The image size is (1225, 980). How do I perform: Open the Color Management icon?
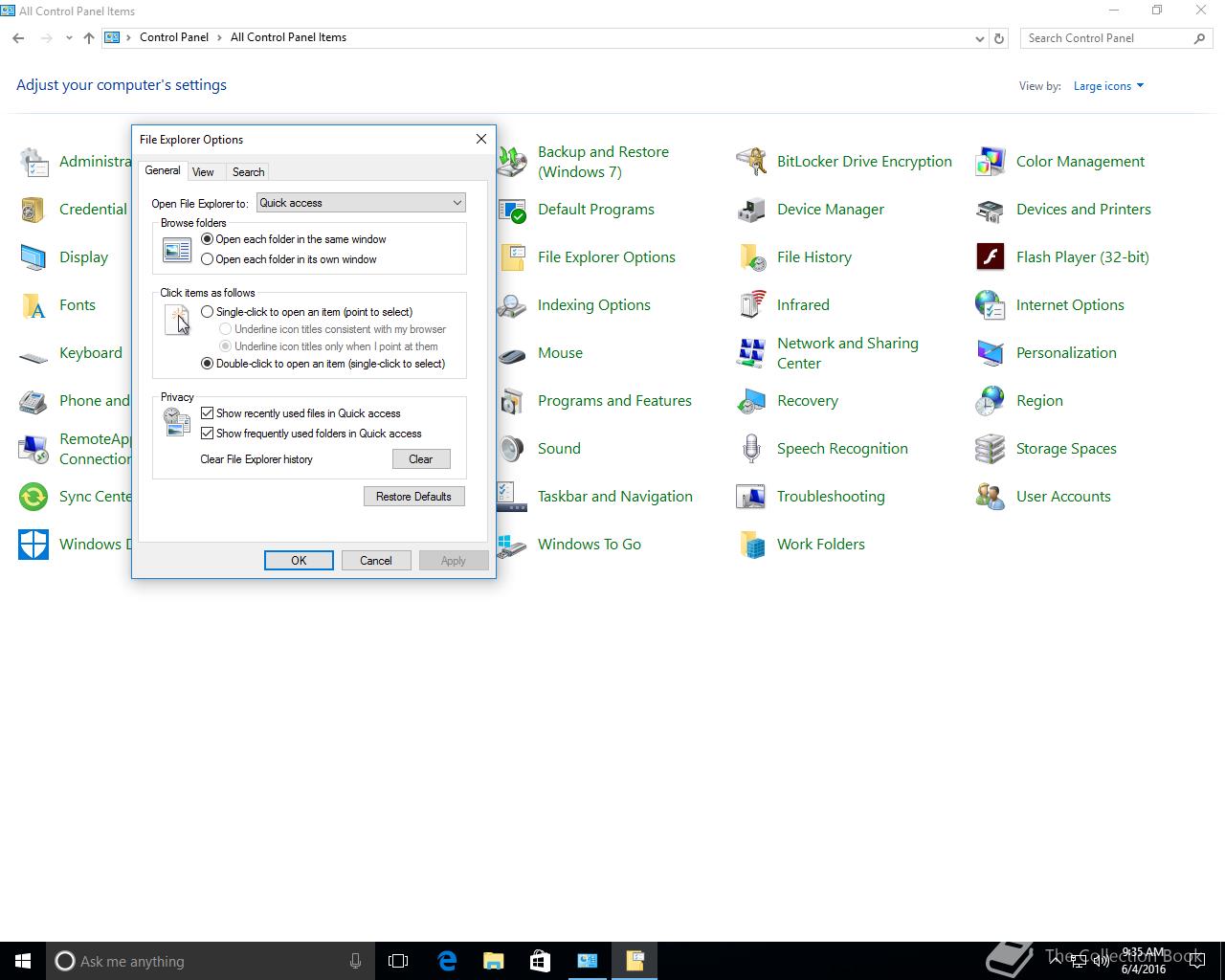point(991,162)
